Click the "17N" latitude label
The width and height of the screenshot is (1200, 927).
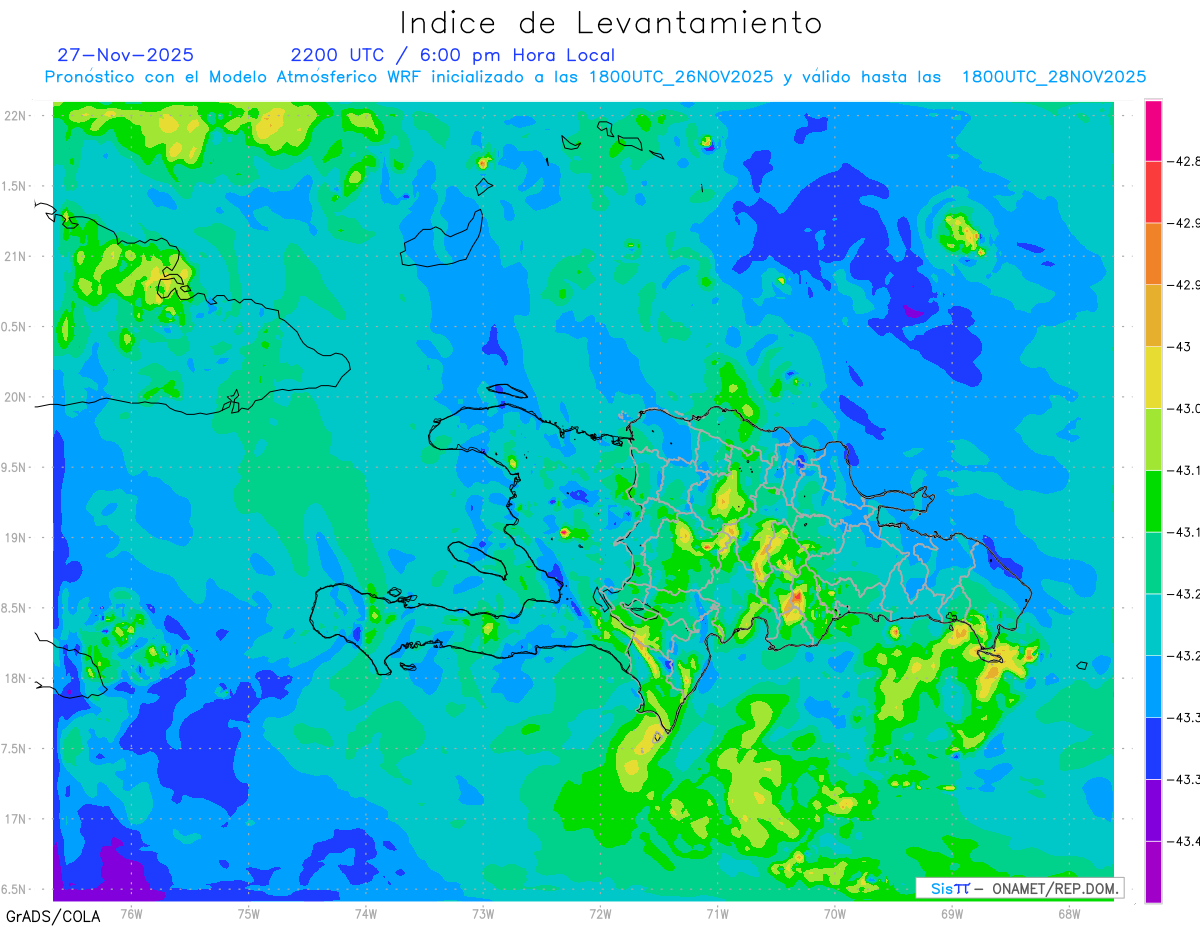click(15, 819)
